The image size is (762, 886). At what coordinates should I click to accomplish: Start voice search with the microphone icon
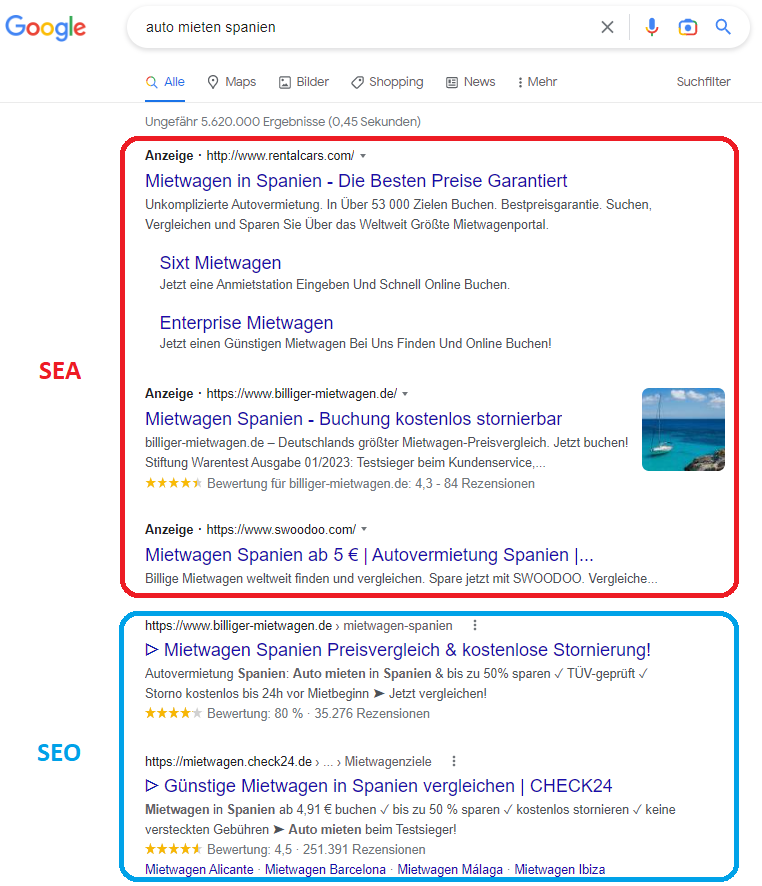(x=652, y=27)
